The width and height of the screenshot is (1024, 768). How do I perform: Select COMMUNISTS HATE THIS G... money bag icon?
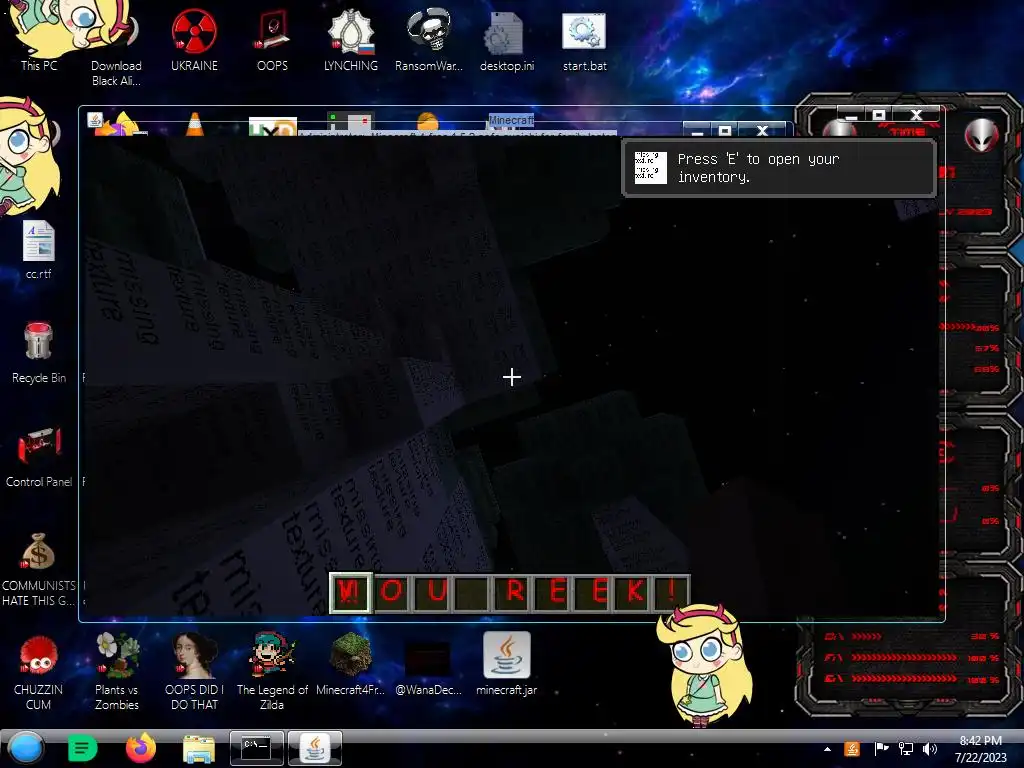(39, 568)
